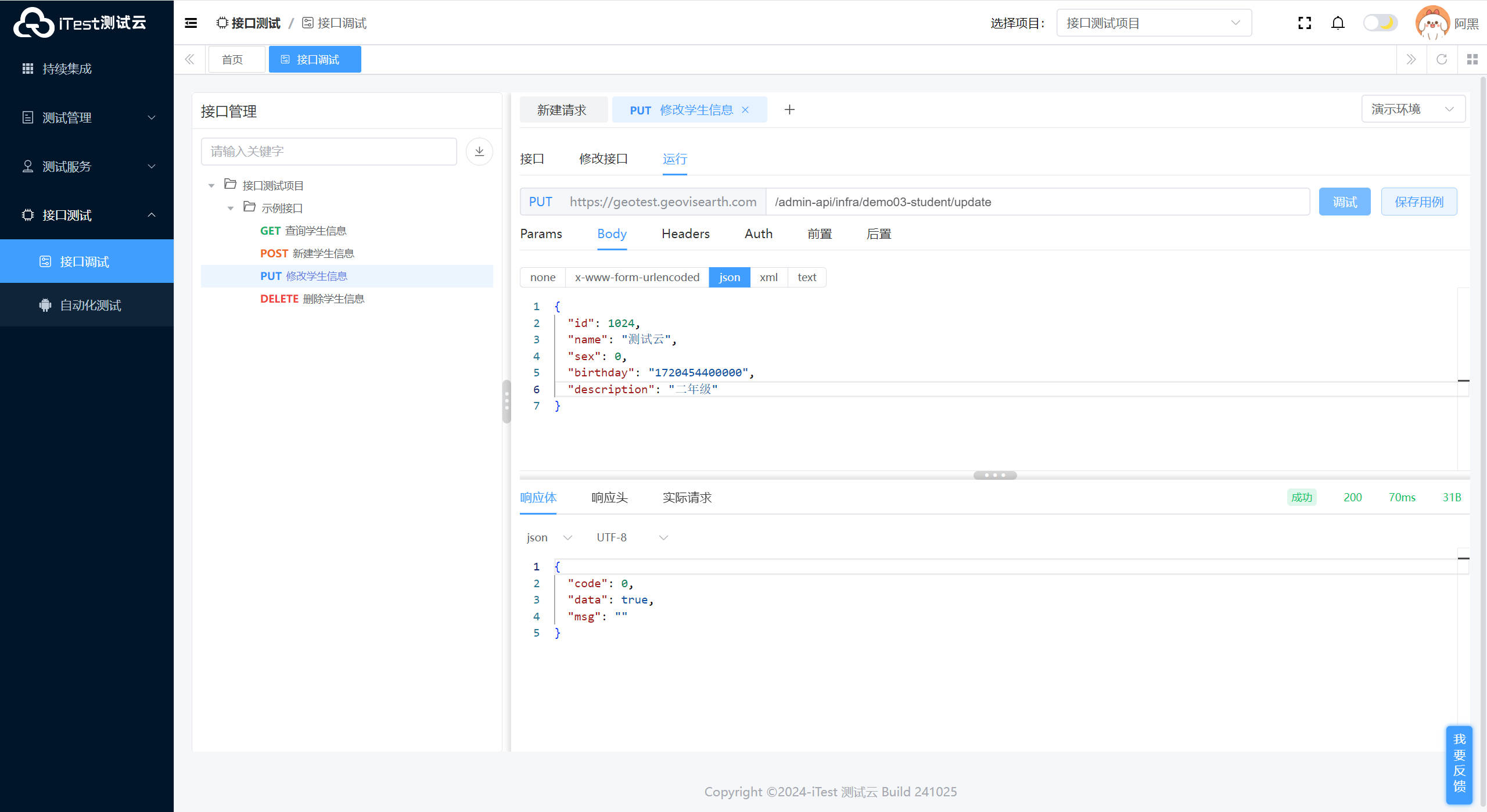
Task: Choose the none body type option
Action: point(543,277)
